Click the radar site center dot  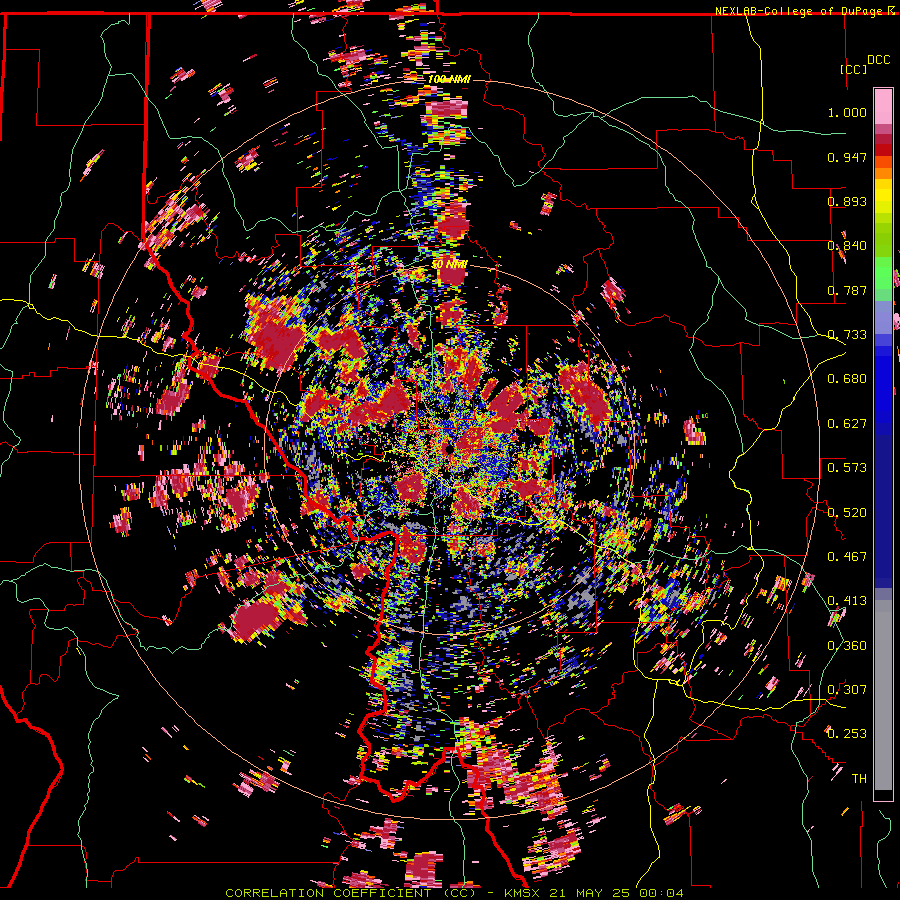click(x=449, y=449)
